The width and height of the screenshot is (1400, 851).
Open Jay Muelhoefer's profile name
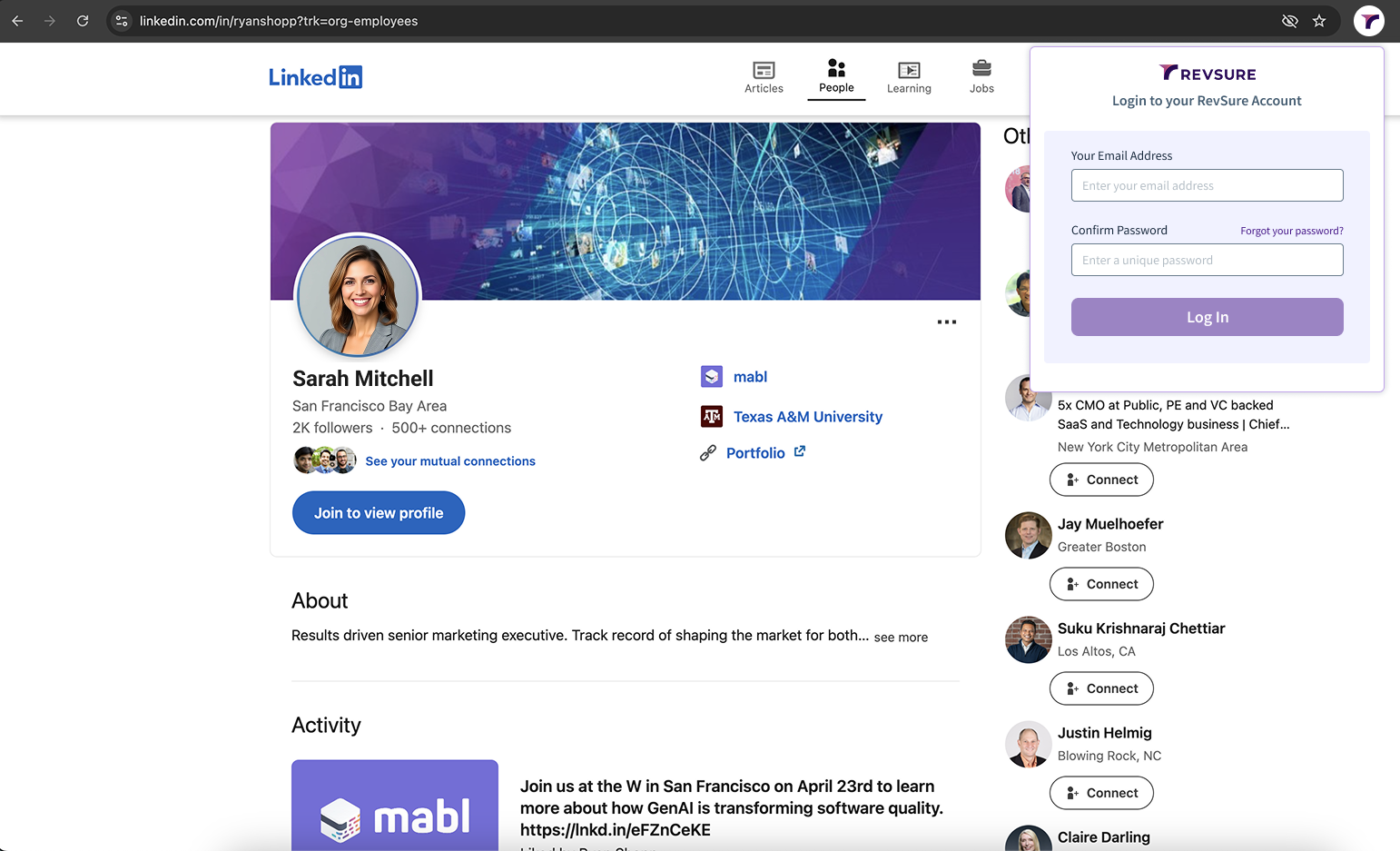click(1110, 524)
